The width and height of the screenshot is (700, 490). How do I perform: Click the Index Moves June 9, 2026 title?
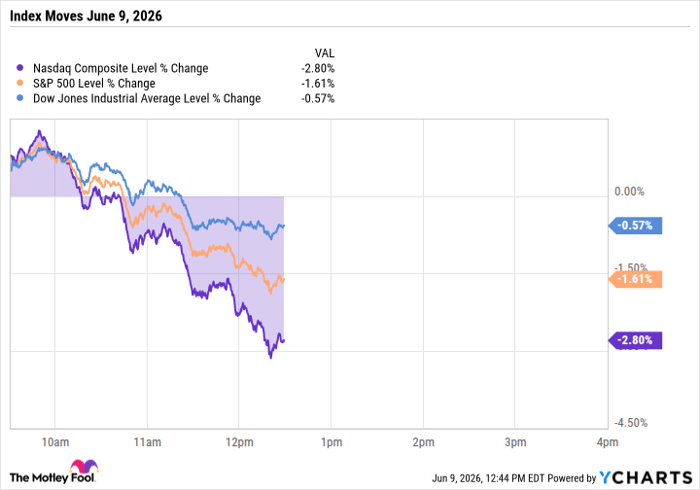86,16
